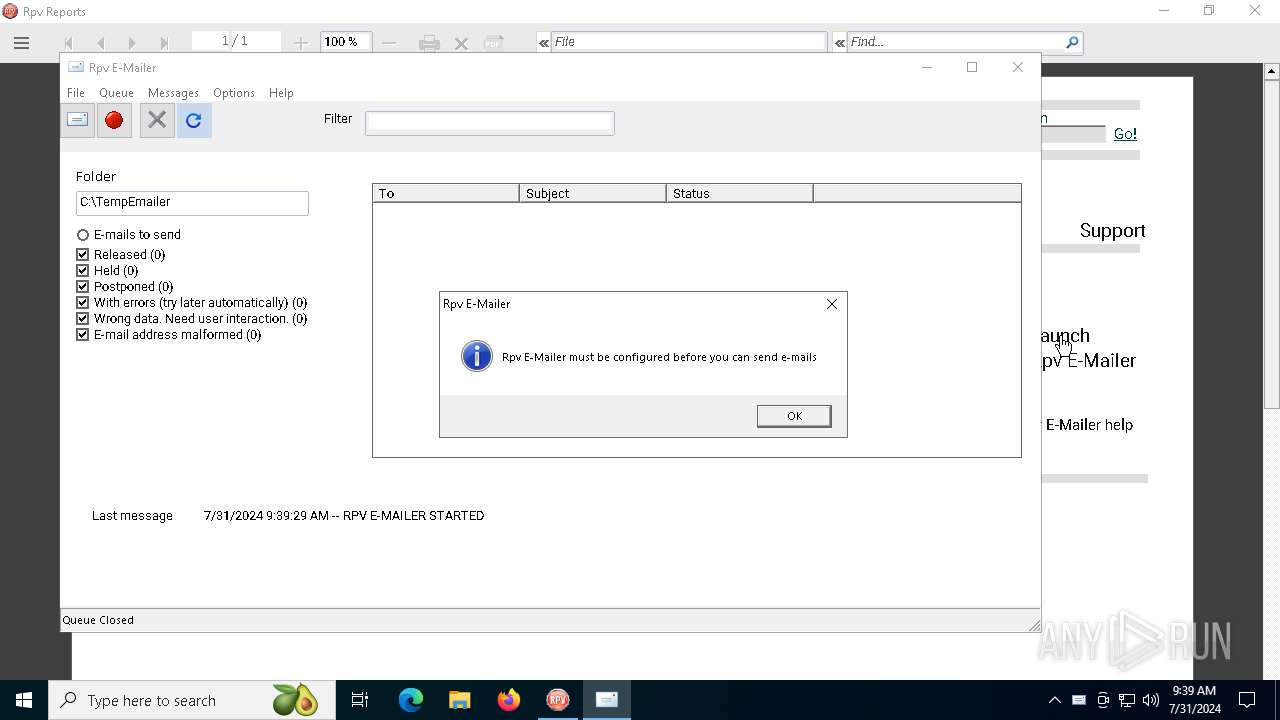Image resolution: width=1280 pixels, height=720 pixels.
Task: Click the PDF export icon
Action: click(493, 42)
